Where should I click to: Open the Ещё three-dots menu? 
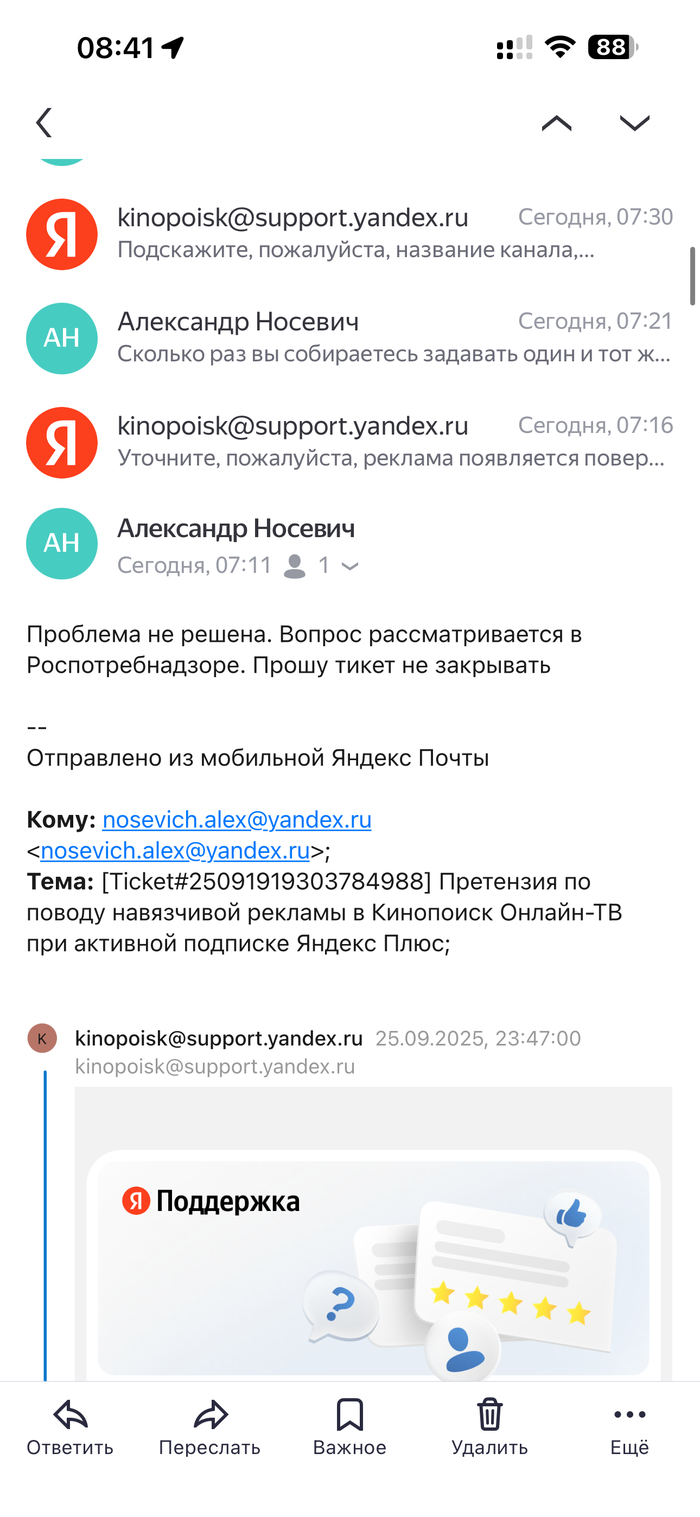pyautogui.click(x=630, y=1414)
